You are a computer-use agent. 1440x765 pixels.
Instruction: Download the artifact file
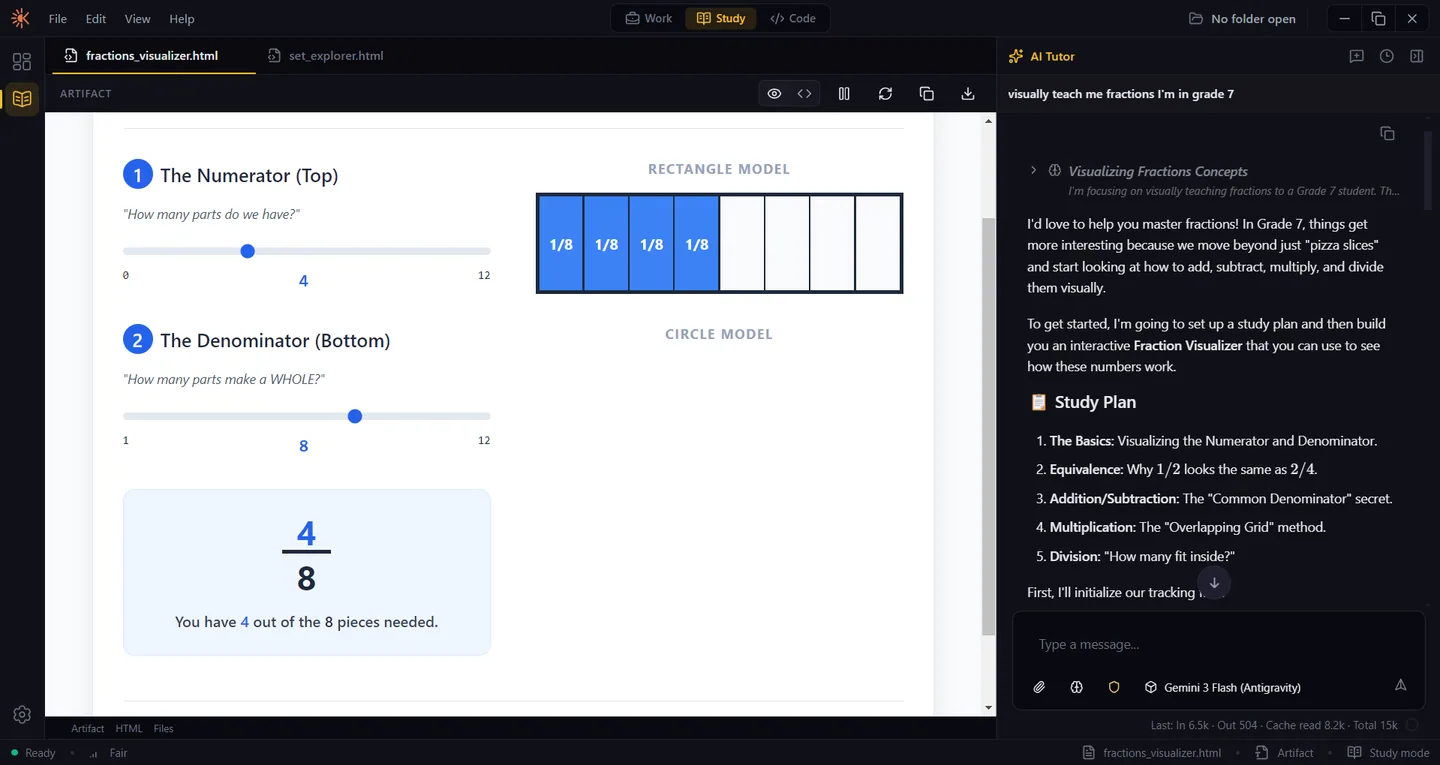[967, 93]
